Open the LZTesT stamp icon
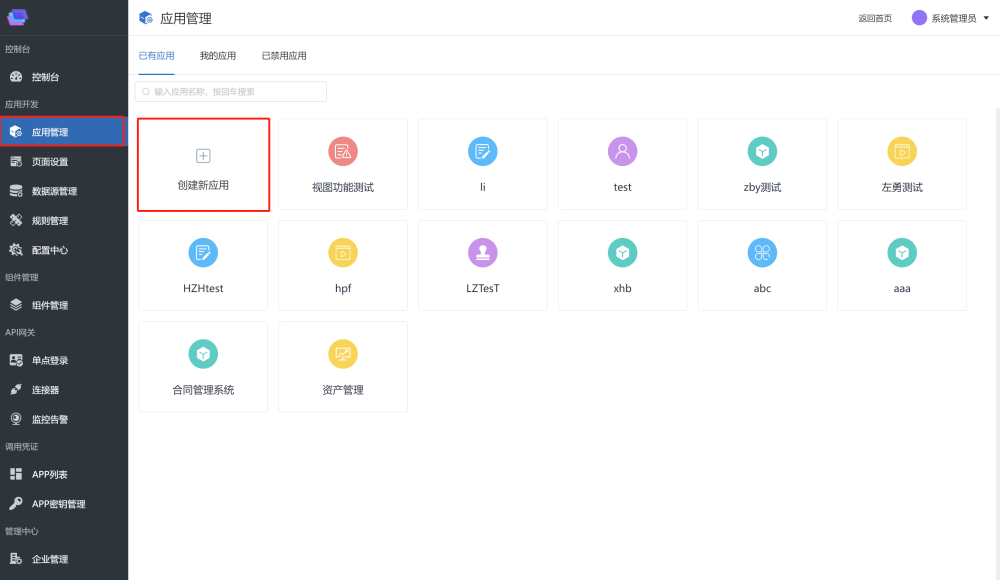Image resolution: width=1000 pixels, height=580 pixels. tap(482, 253)
